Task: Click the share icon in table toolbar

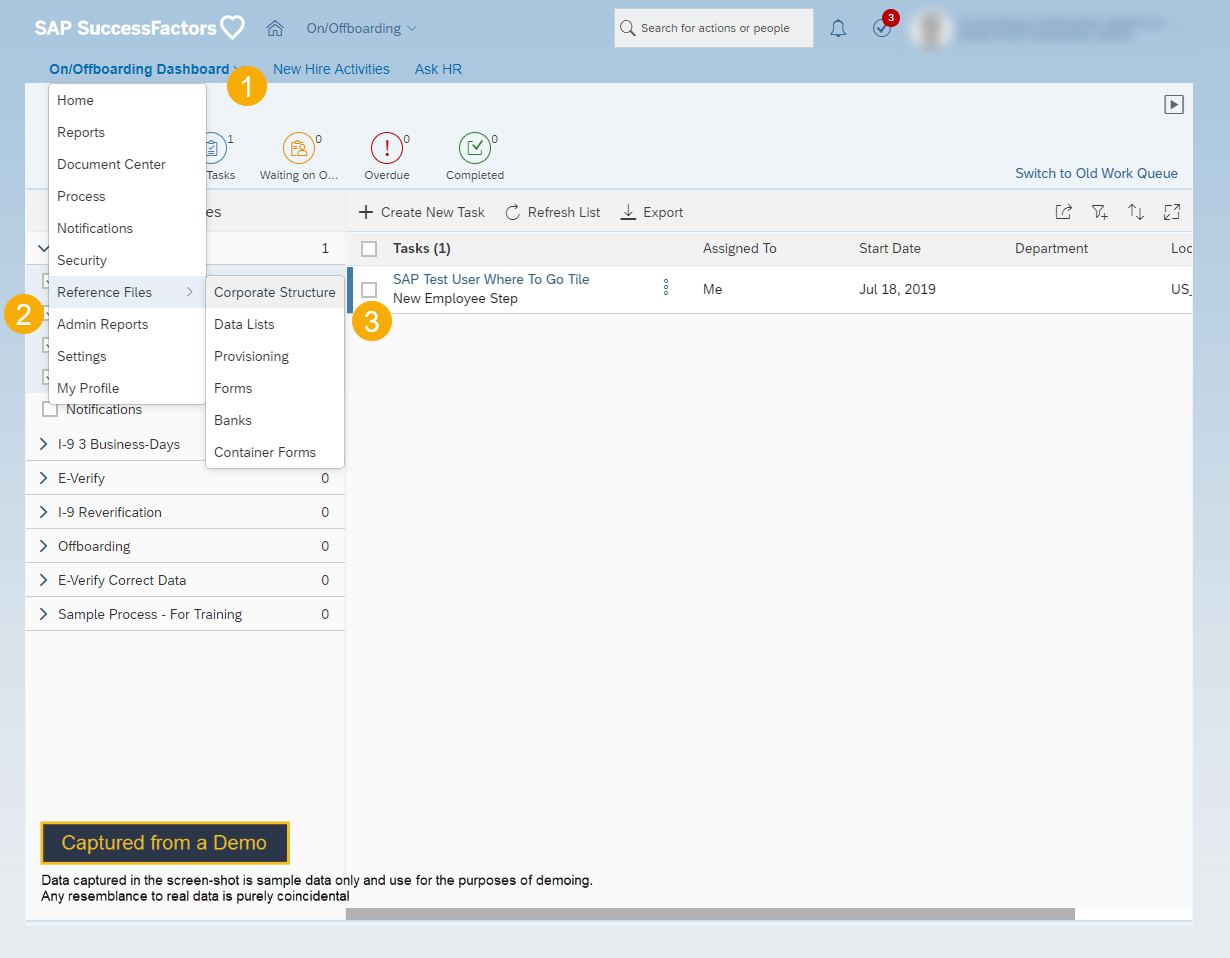Action: click(1064, 212)
